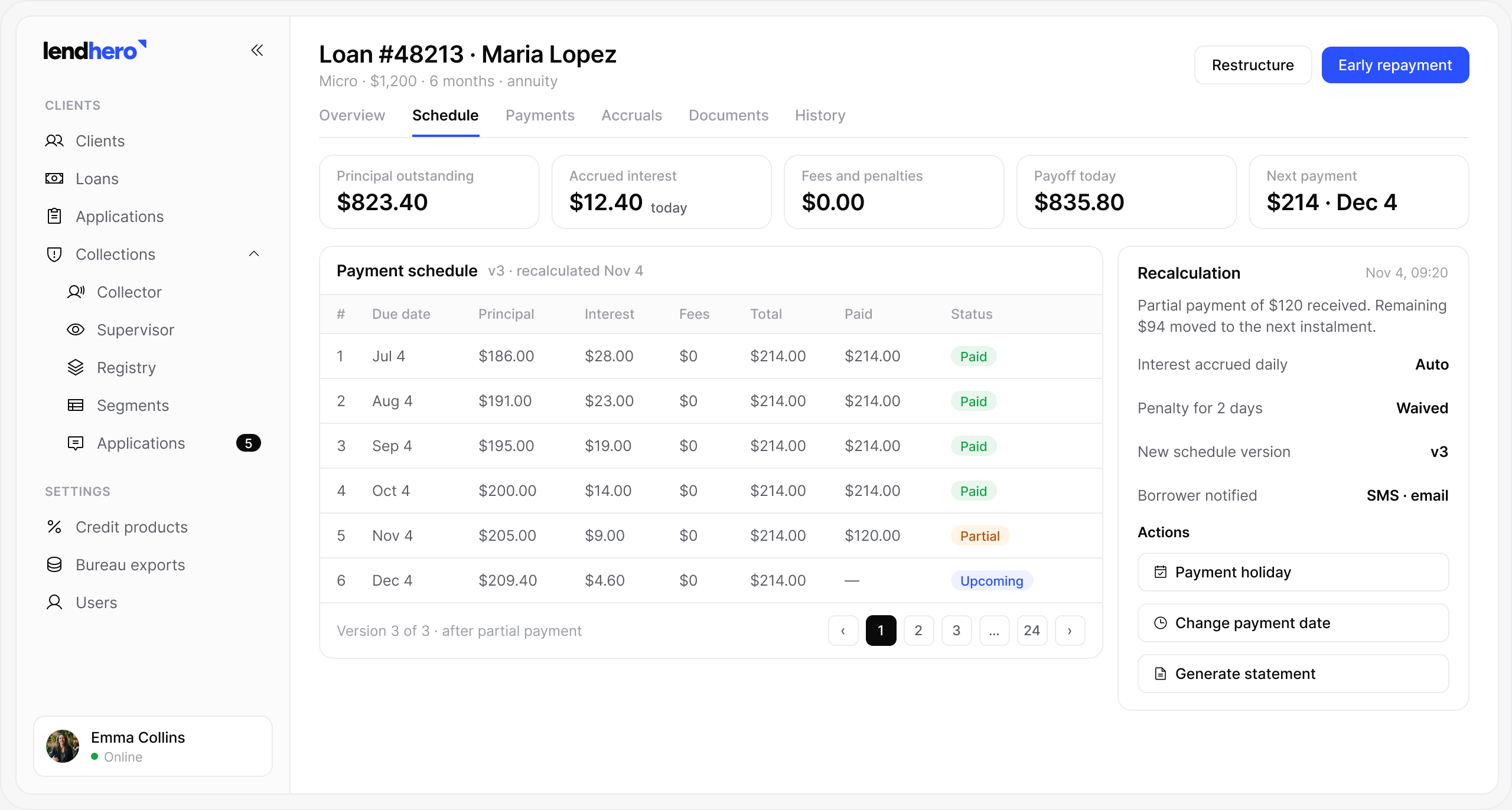Click the $209.40 principal cell
The width and height of the screenshot is (1512, 810).
[508, 580]
